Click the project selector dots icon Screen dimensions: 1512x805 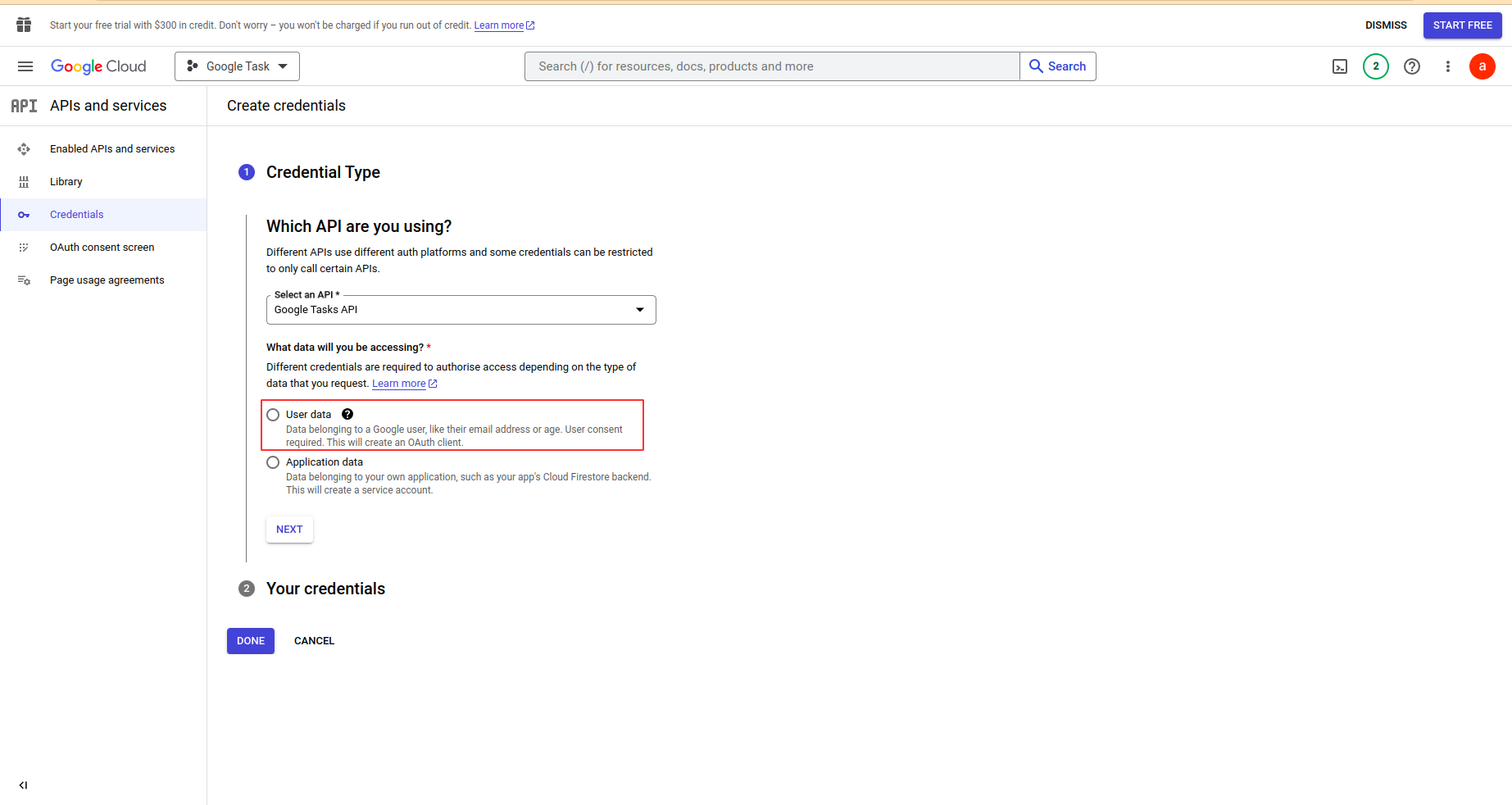click(193, 66)
